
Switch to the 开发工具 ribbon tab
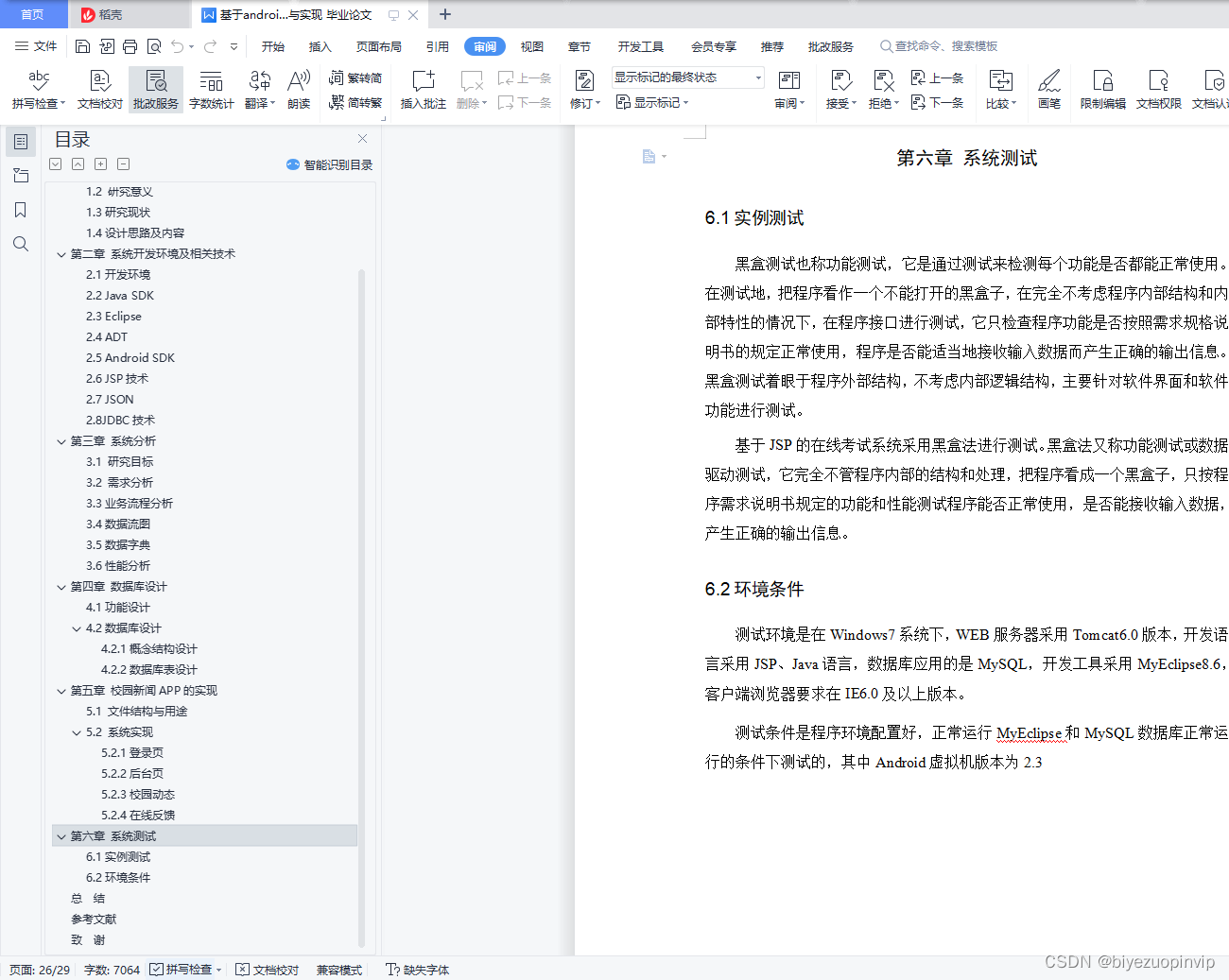point(641,46)
